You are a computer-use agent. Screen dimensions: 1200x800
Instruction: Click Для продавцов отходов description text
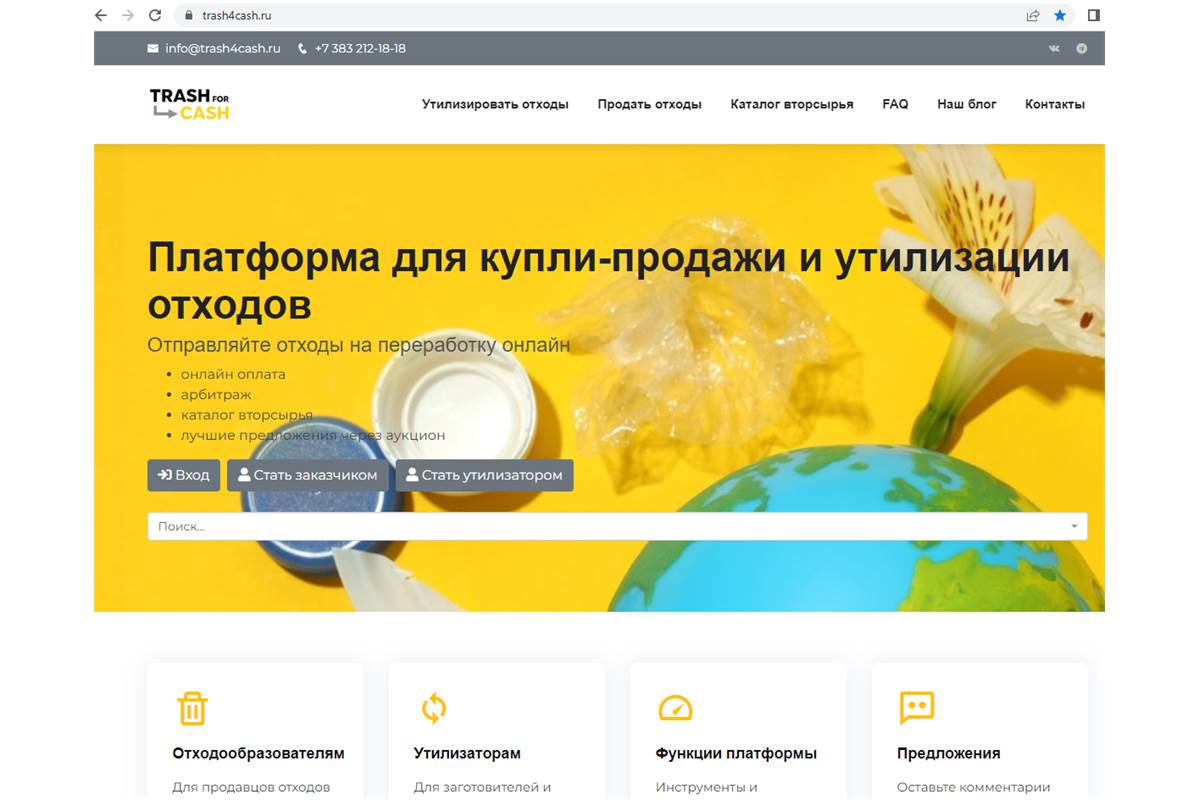[x=251, y=787]
